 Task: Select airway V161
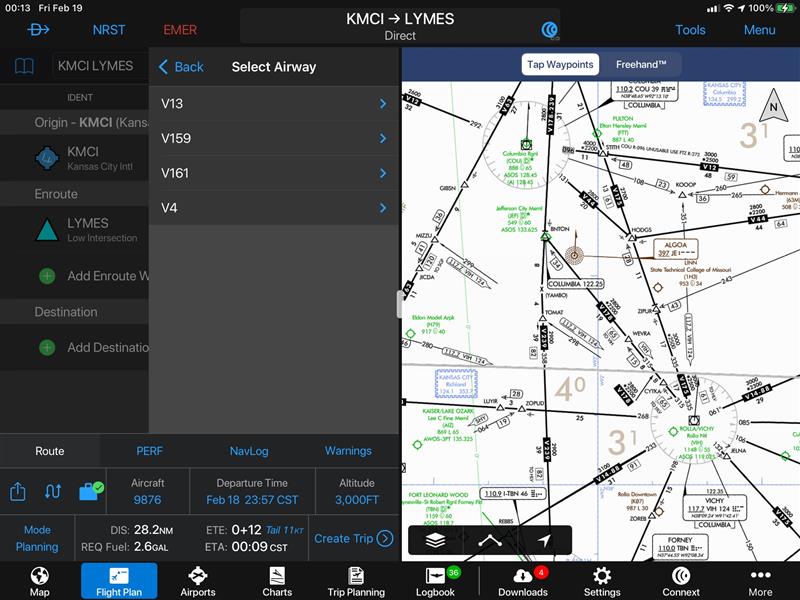click(x=274, y=173)
